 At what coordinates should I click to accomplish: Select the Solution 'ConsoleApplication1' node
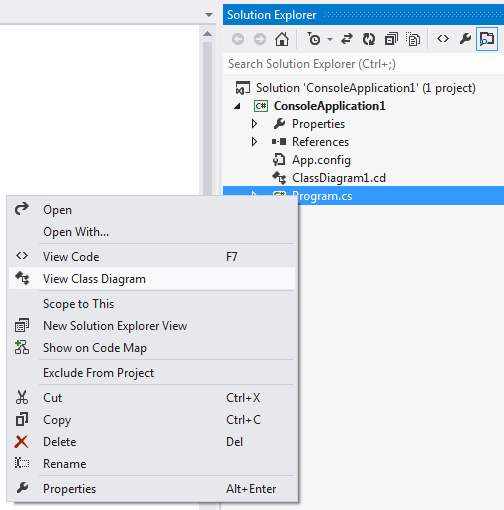pos(365,88)
